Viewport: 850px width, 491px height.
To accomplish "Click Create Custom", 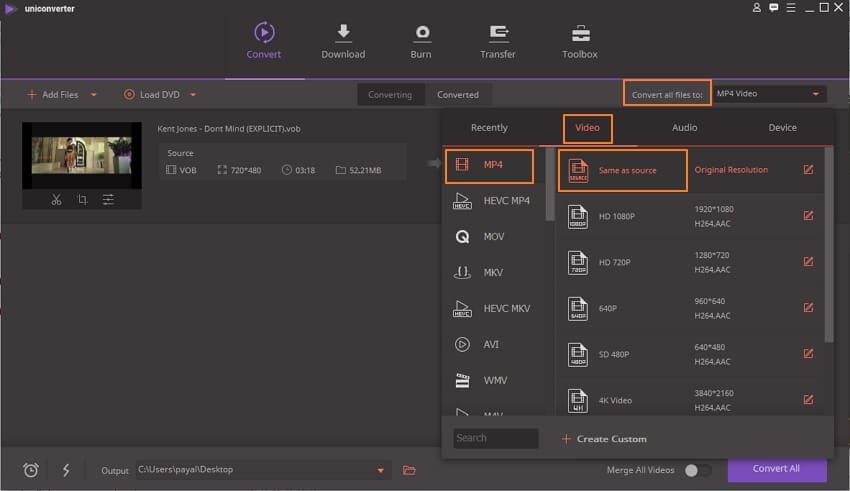I will pos(604,439).
